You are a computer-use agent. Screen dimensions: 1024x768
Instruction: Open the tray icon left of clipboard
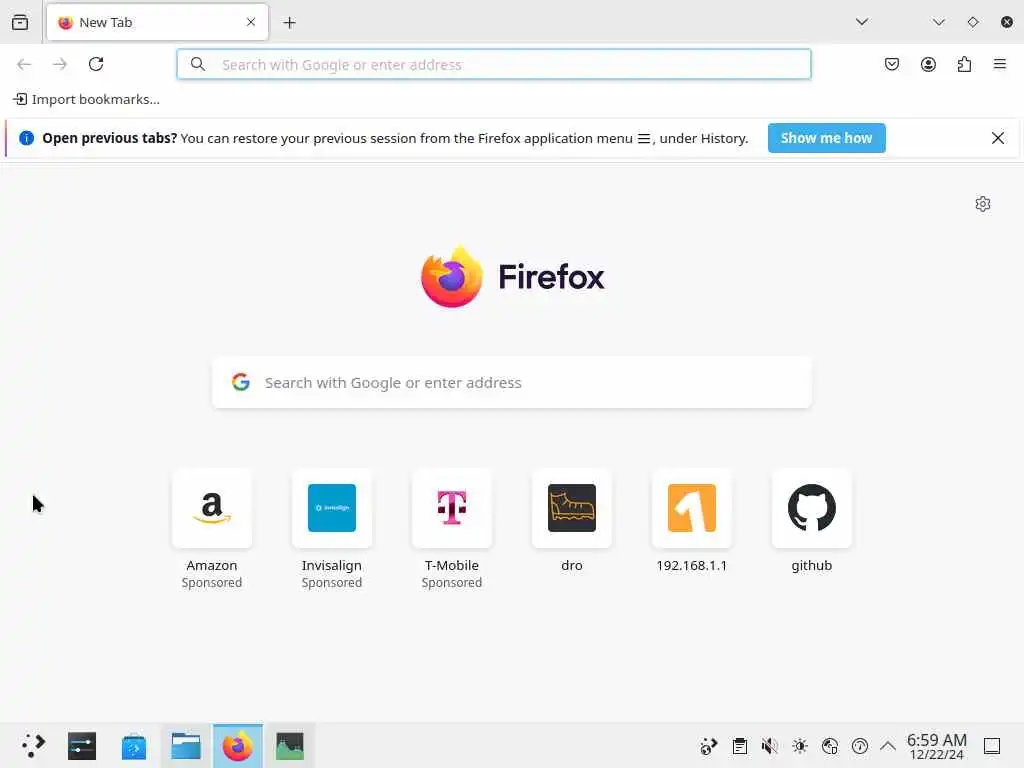click(x=709, y=746)
